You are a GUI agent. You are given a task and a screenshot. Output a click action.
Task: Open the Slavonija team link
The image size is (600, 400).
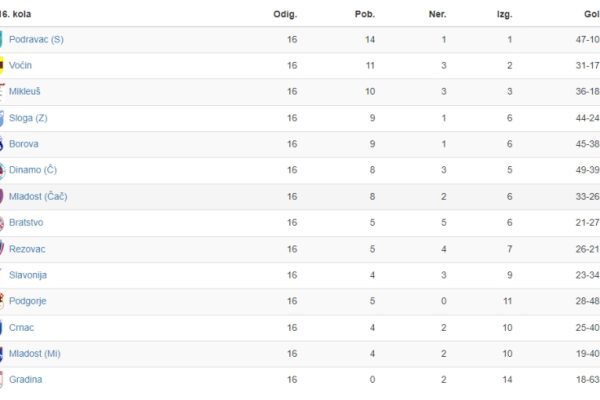point(28,275)
